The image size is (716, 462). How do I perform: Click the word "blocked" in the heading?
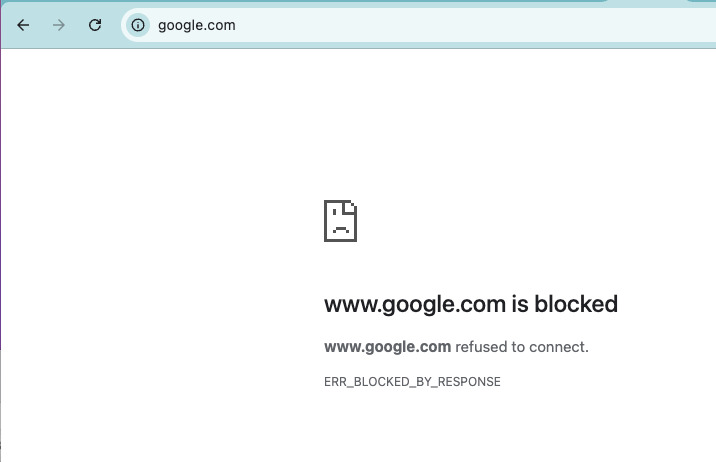tap(575, 304)
